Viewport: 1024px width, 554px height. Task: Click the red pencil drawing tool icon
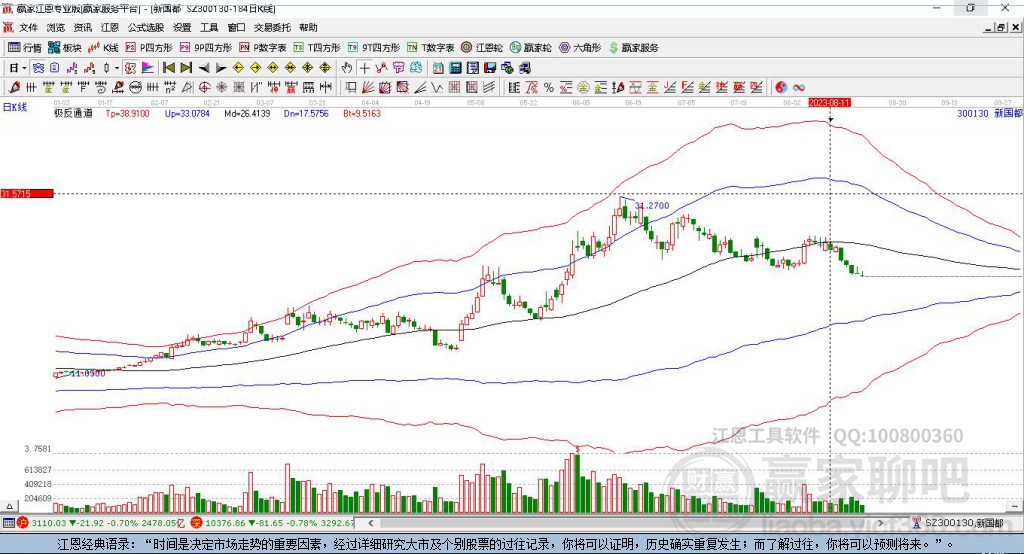click(x=14, y=87)
